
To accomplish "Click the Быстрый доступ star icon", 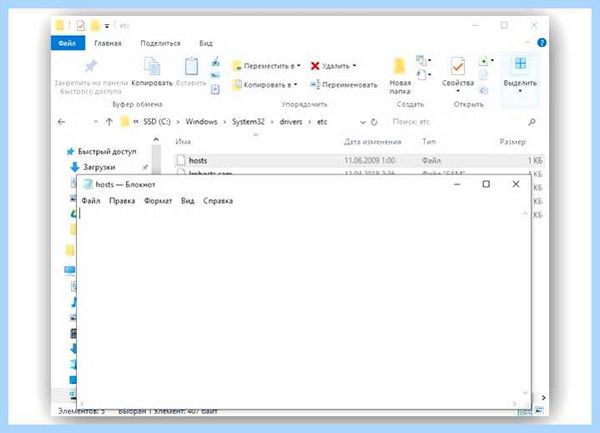I will pyautogui.click(x=70, y=152).
